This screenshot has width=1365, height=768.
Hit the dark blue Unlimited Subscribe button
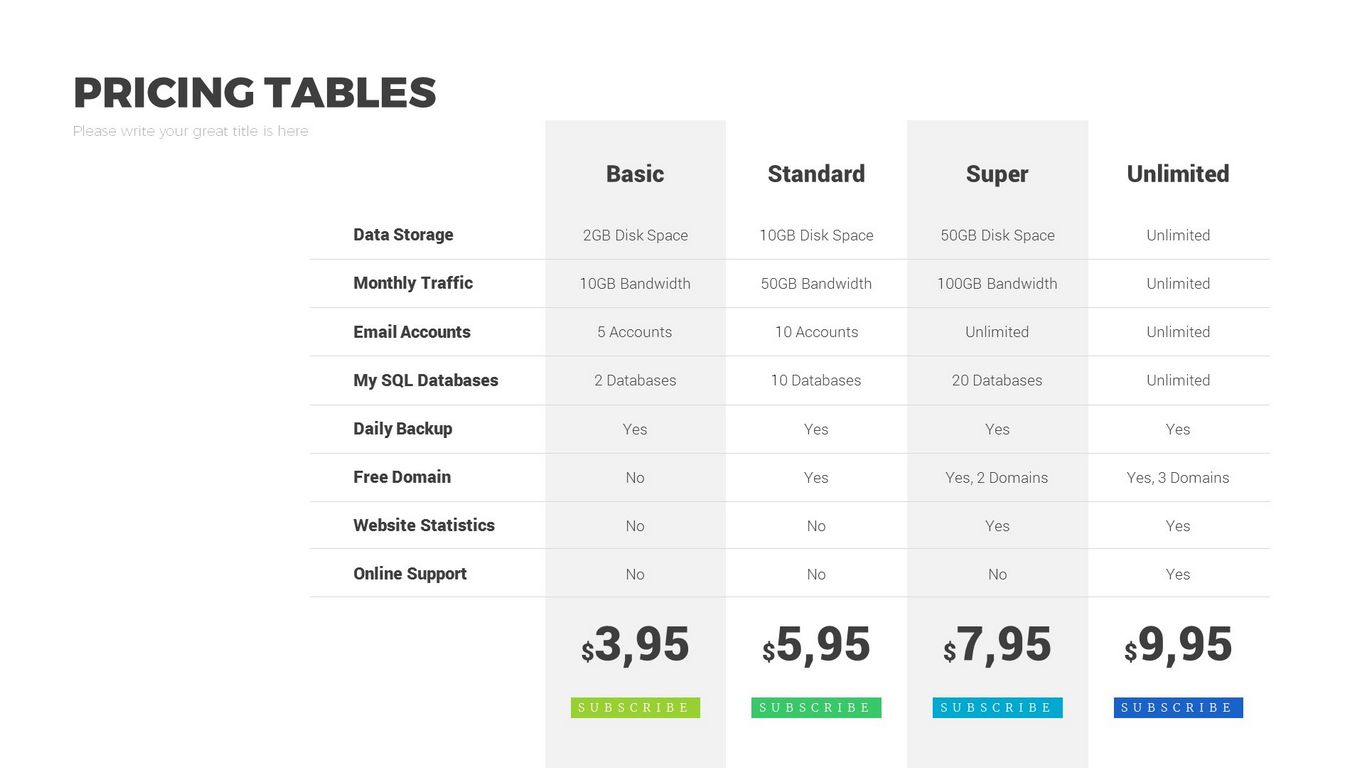tap(1178, 708)
